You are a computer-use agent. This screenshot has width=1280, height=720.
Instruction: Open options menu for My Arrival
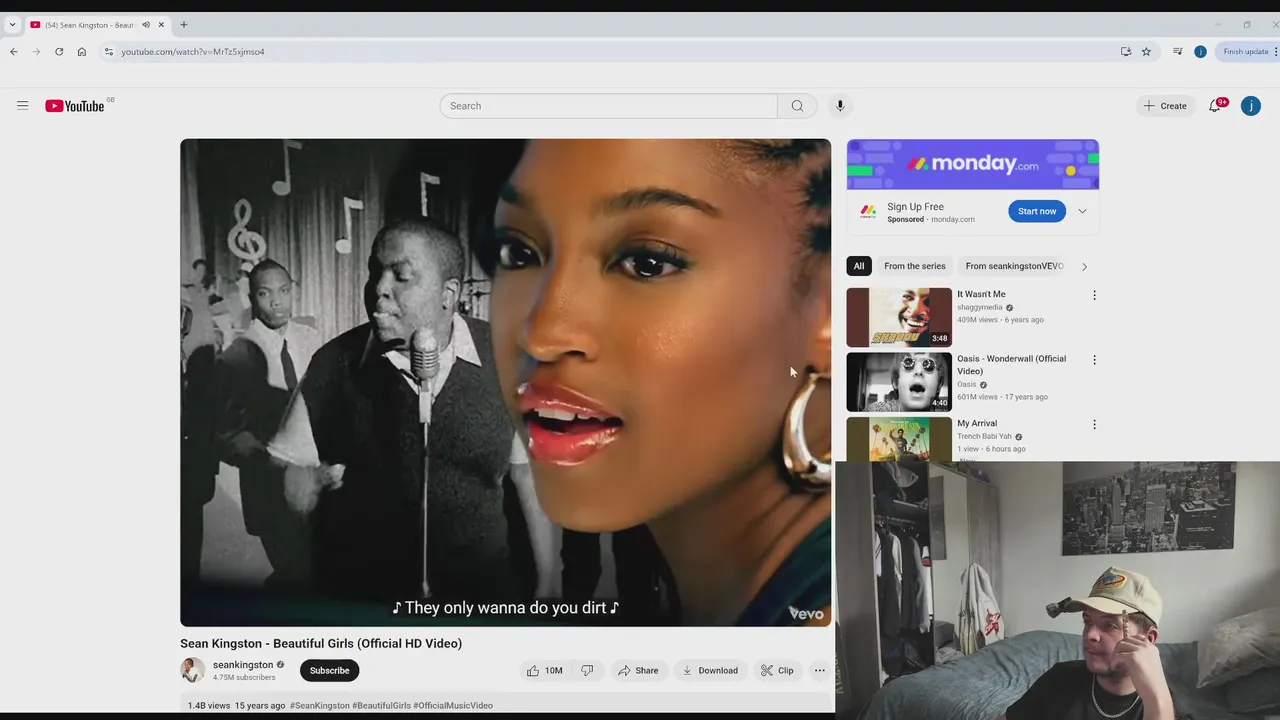click(x=1094, y=425)
